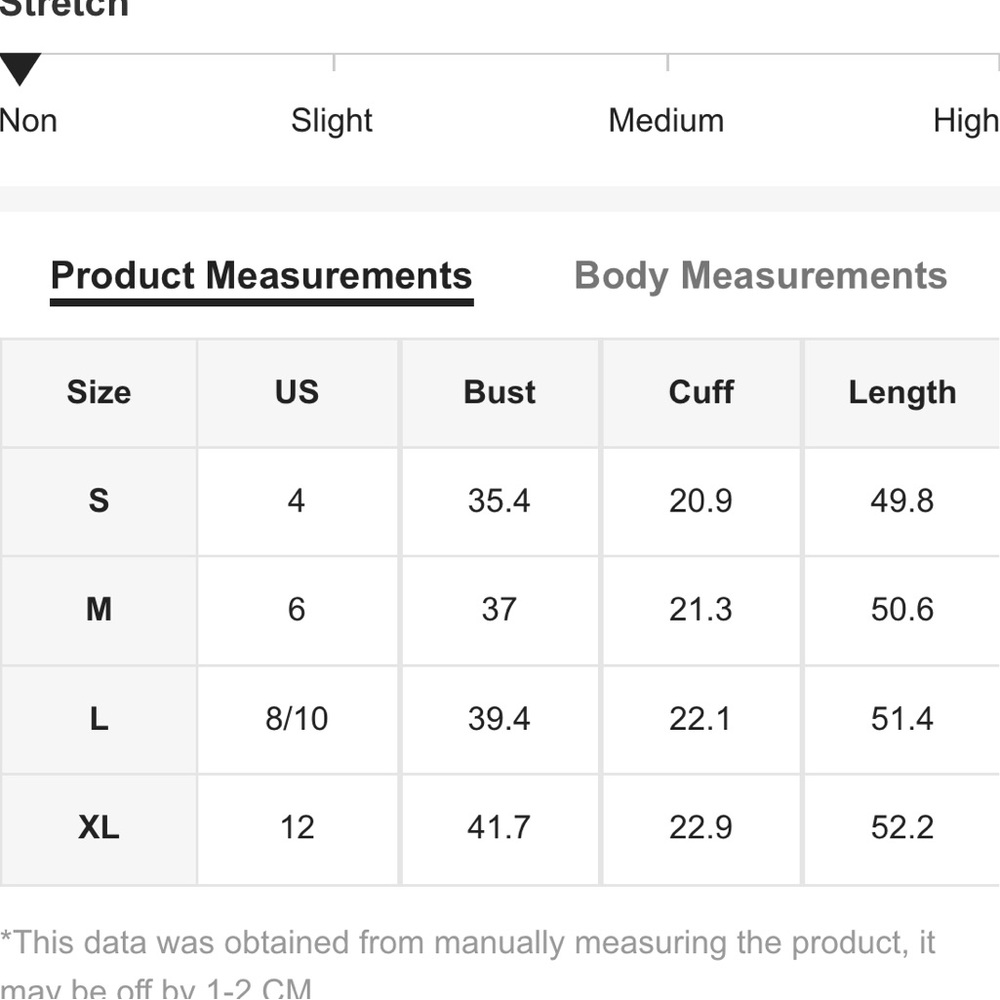
Task: Click the Medium stretch label
Action: click(666, 121)
